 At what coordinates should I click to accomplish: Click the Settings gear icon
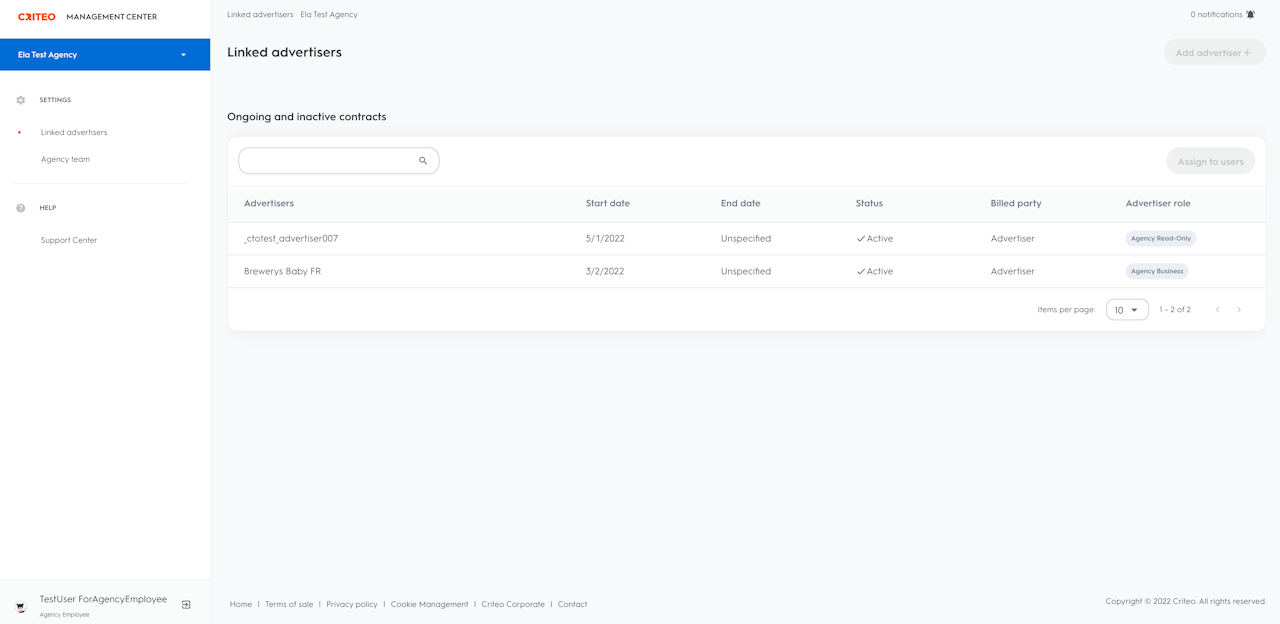coord(21,100)
